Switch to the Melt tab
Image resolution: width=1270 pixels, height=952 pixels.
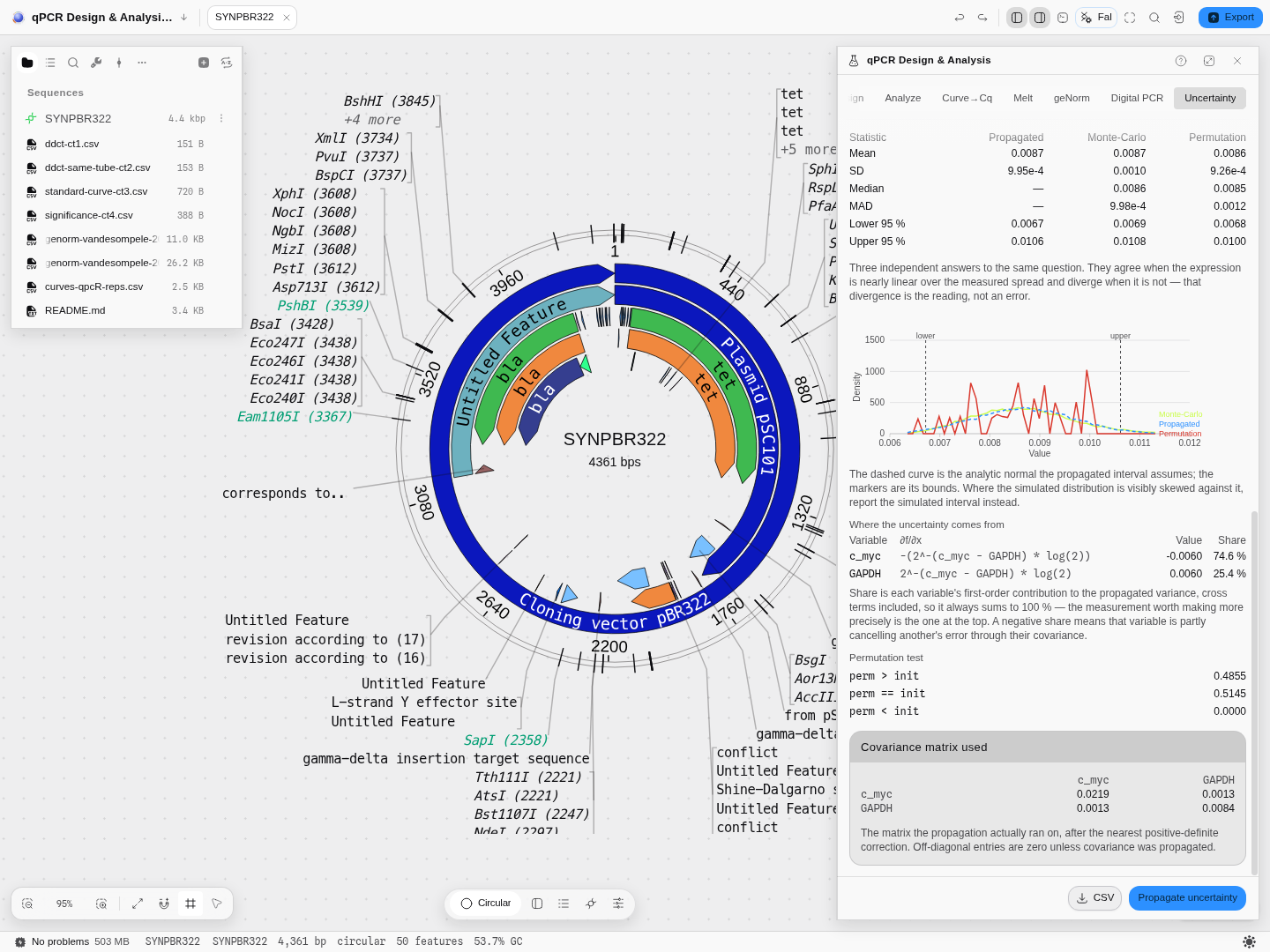pyautogui.click(x=1023, y=98)
